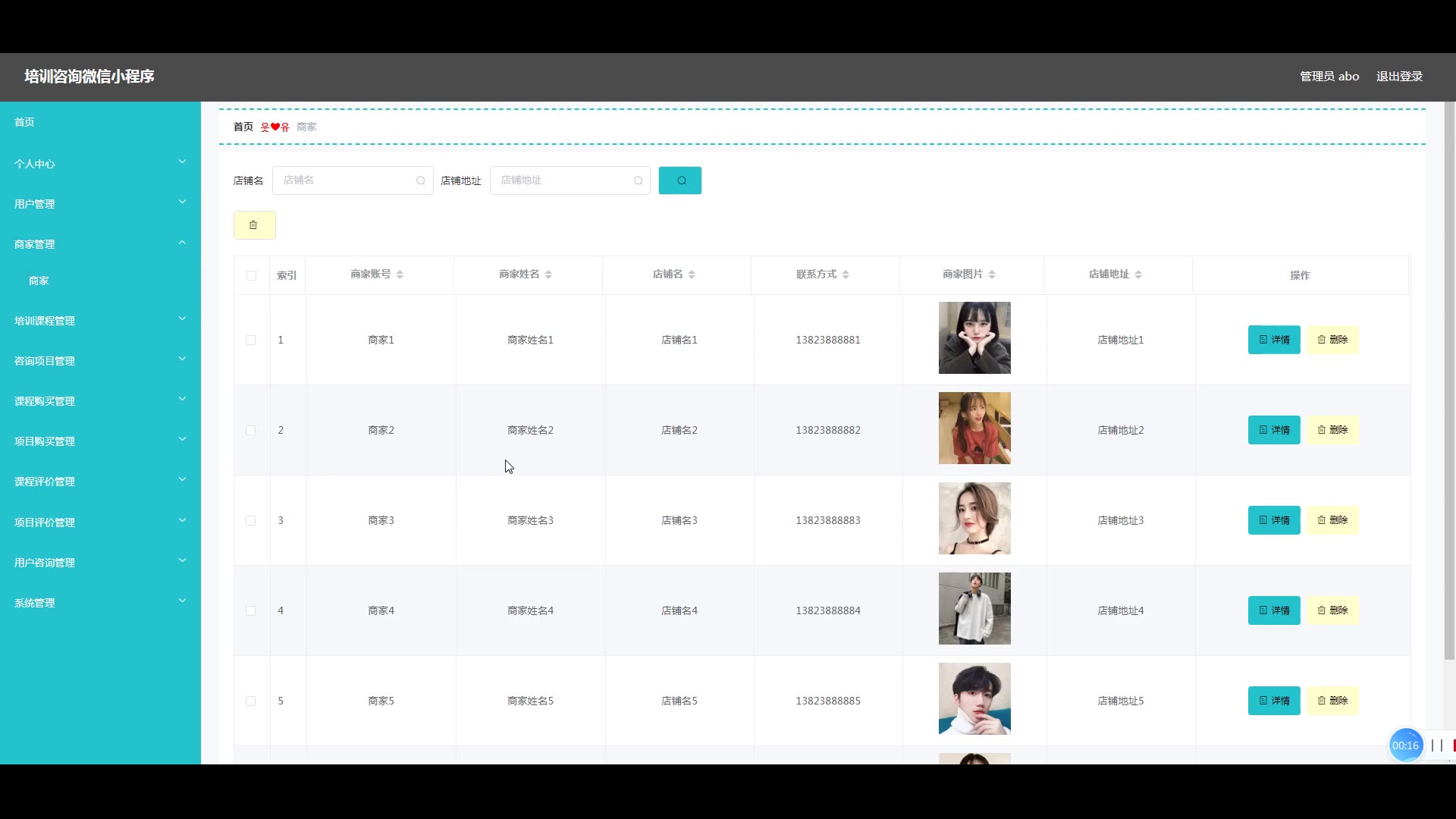Delete row 商家2 with 删除

(x=1332, y=430)
